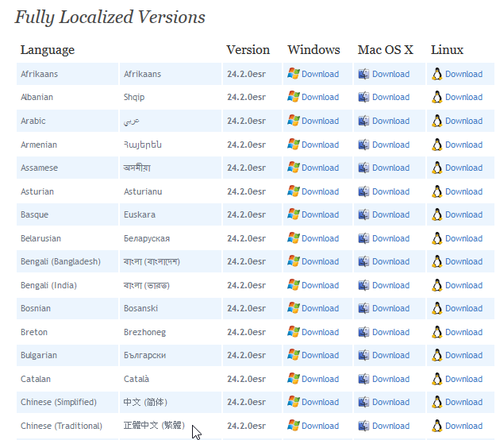500x440 pixels.
Task: Click the Linux penguin icon for Asturian
Action: 437,191
